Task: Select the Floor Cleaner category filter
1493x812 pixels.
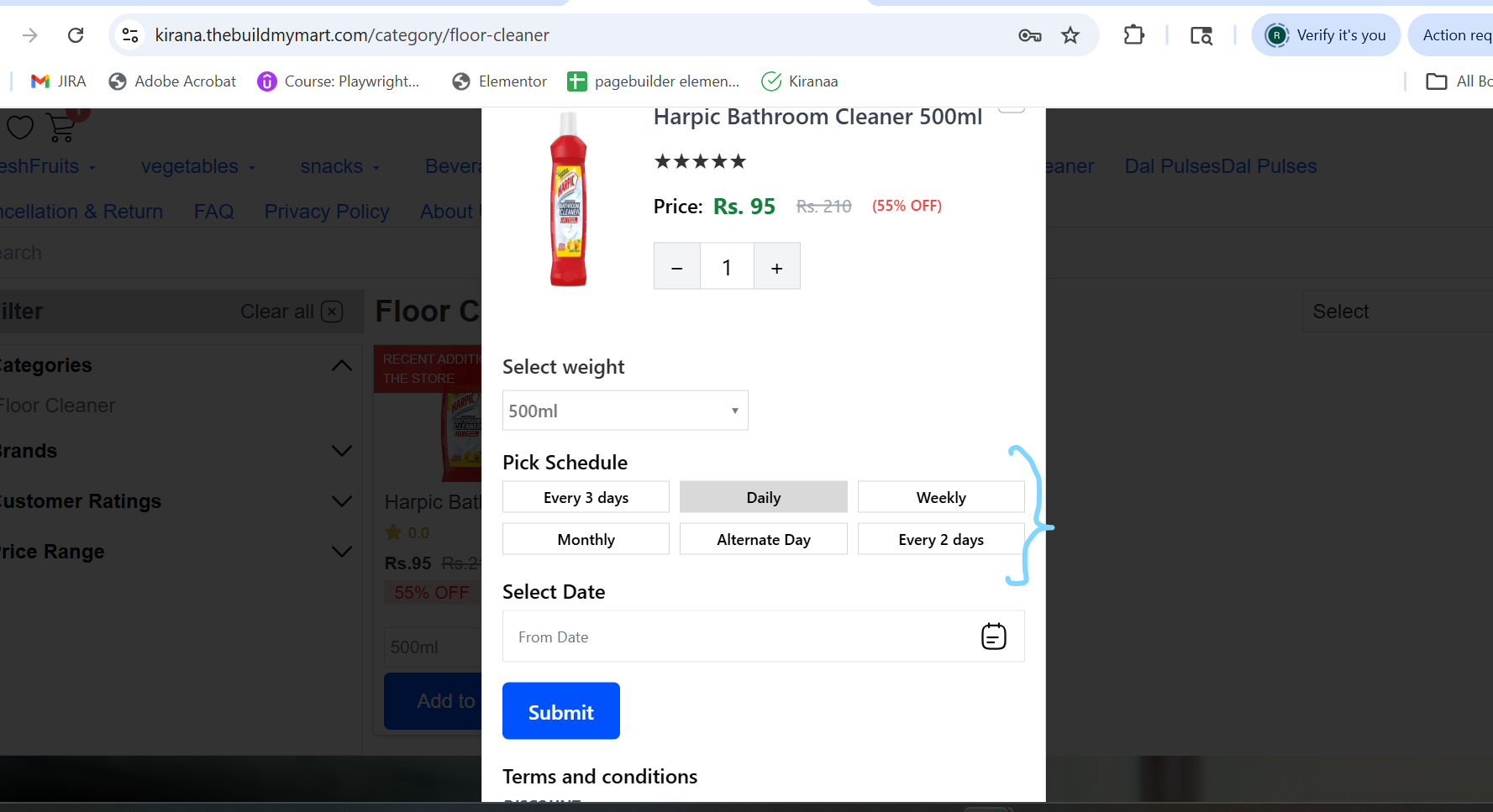Action: [x=57, y=406]
